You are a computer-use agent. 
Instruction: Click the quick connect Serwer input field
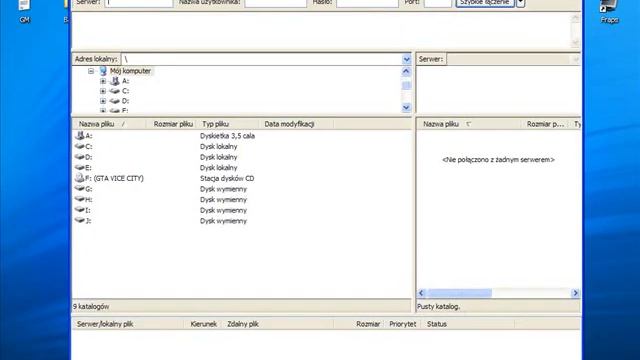tap(139, 3)
